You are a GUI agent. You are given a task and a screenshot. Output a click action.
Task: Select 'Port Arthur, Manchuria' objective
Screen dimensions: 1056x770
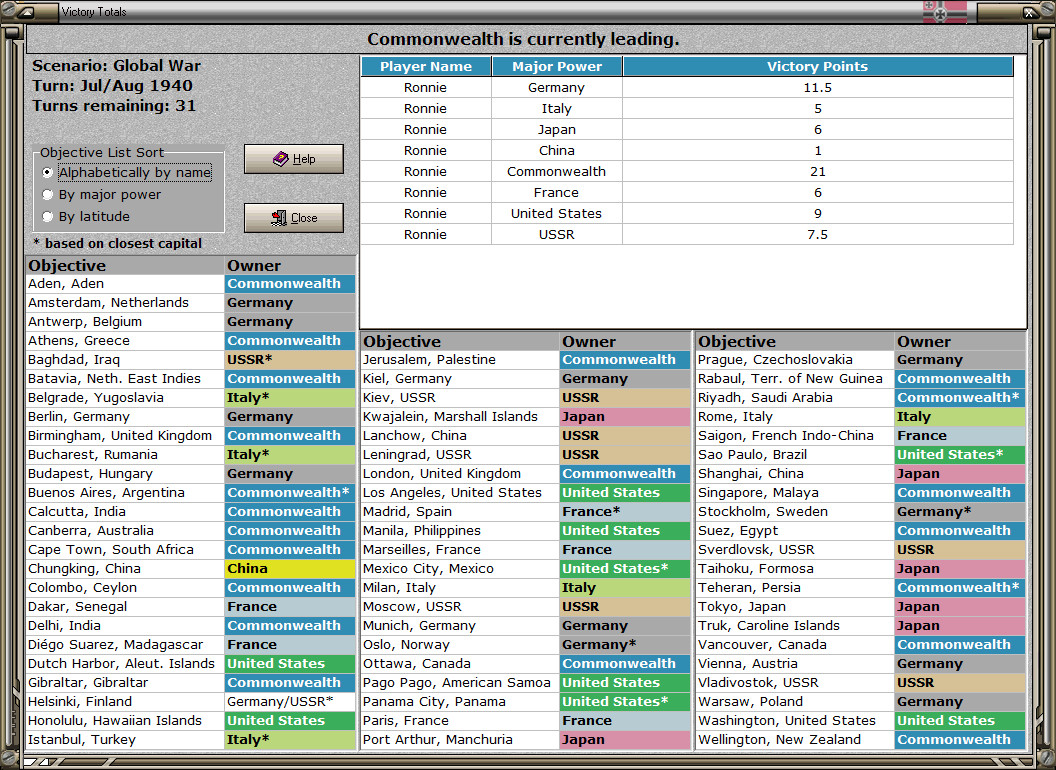(x=460, y=740)
